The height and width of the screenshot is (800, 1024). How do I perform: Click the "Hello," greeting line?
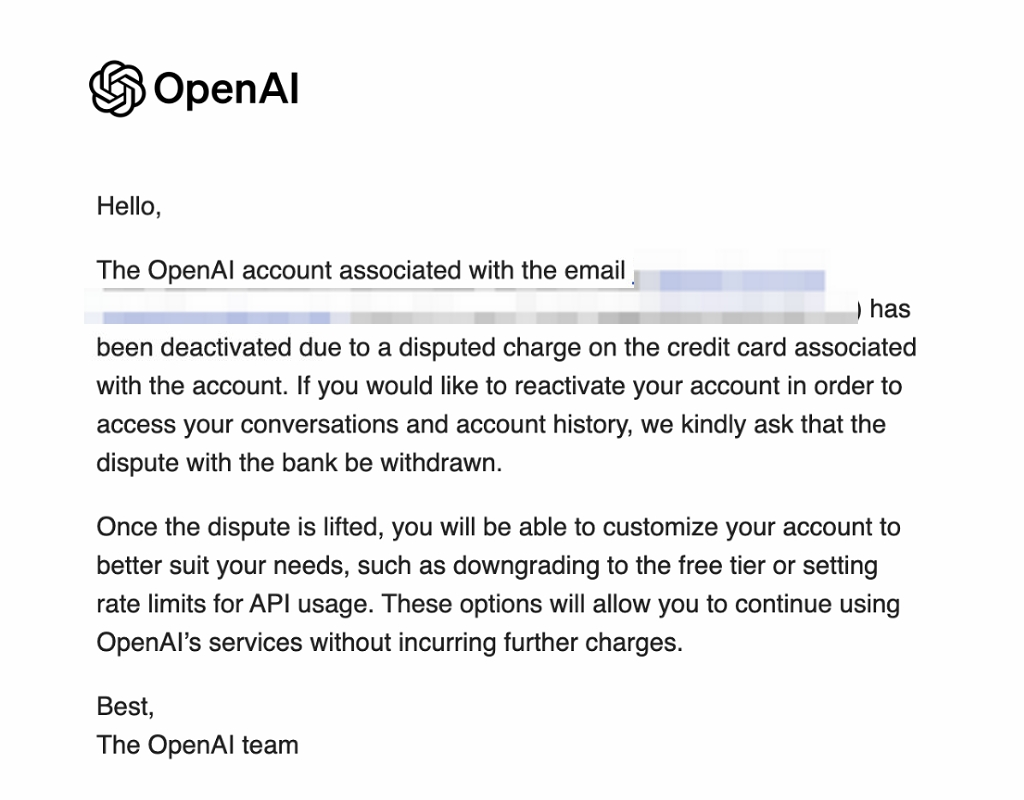[x=129, y=206]
